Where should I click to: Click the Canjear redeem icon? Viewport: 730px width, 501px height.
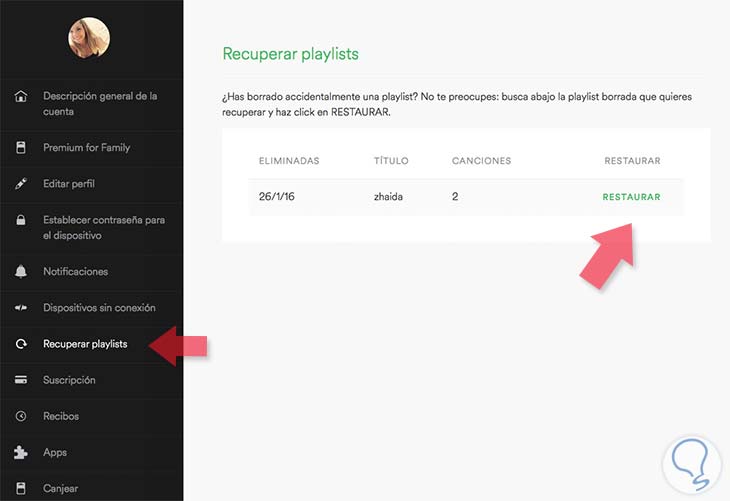click(x=21, y=488)
